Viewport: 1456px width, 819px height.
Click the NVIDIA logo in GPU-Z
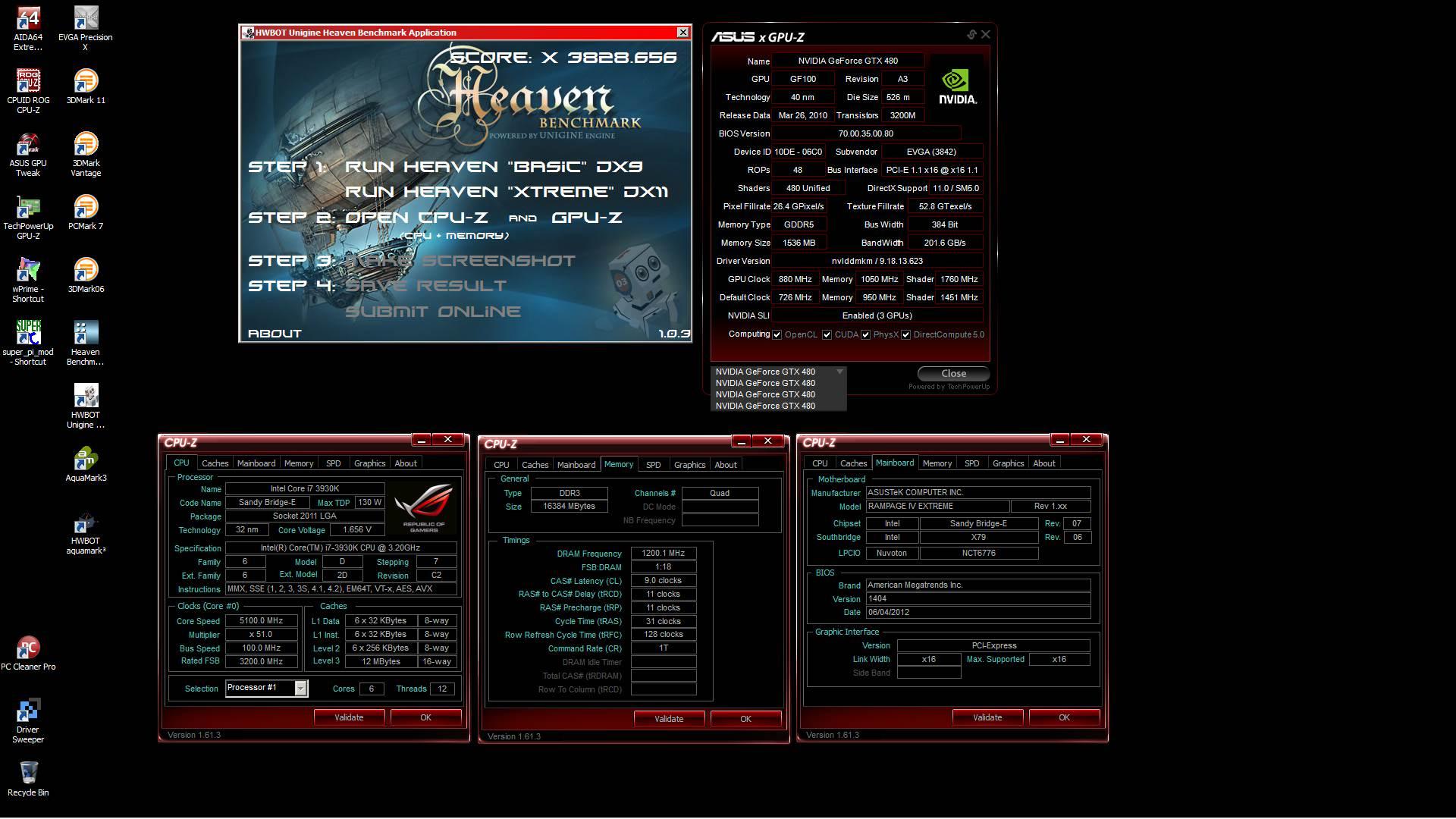957,87
